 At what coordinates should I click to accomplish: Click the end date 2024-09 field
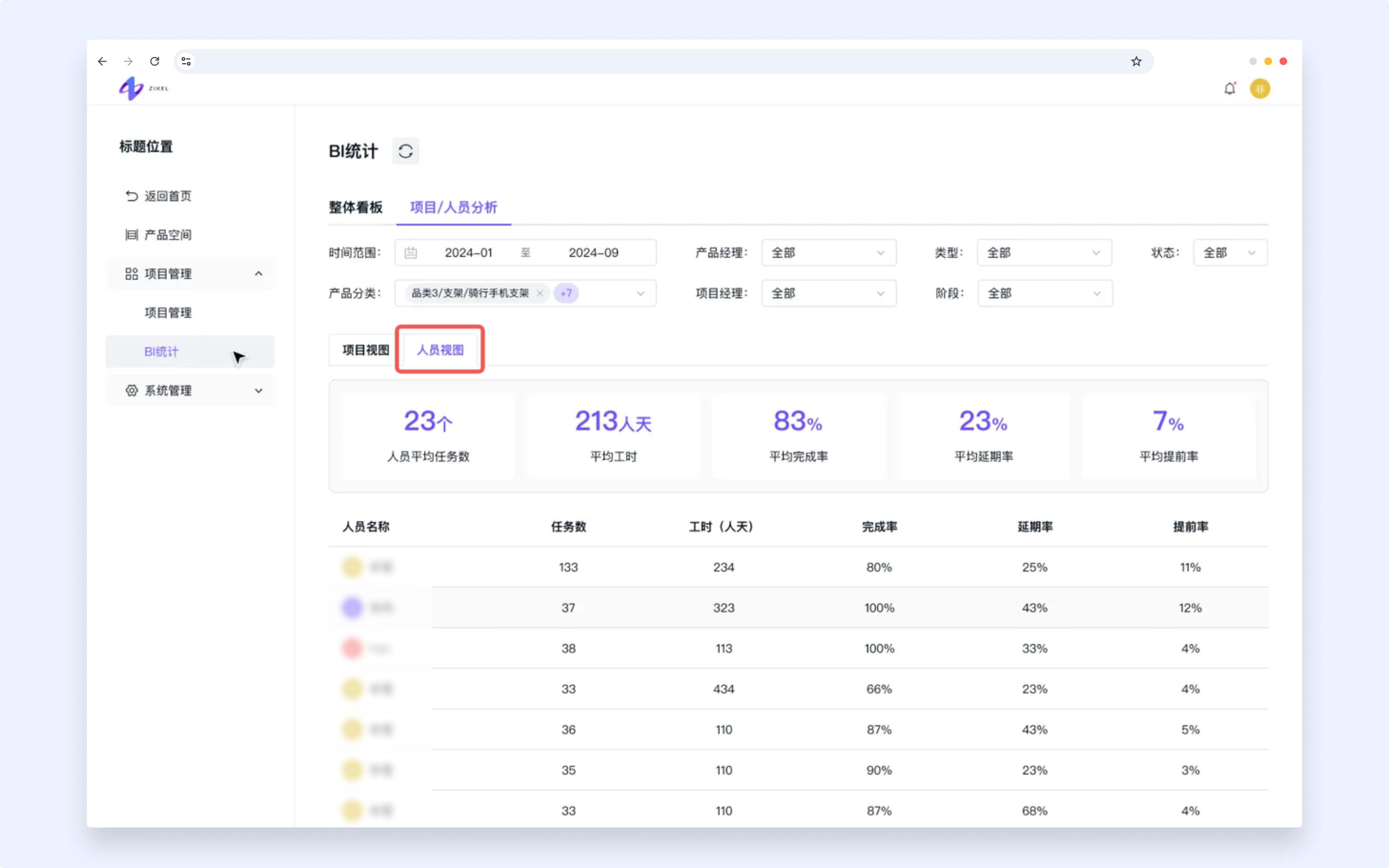click(594, 253)
